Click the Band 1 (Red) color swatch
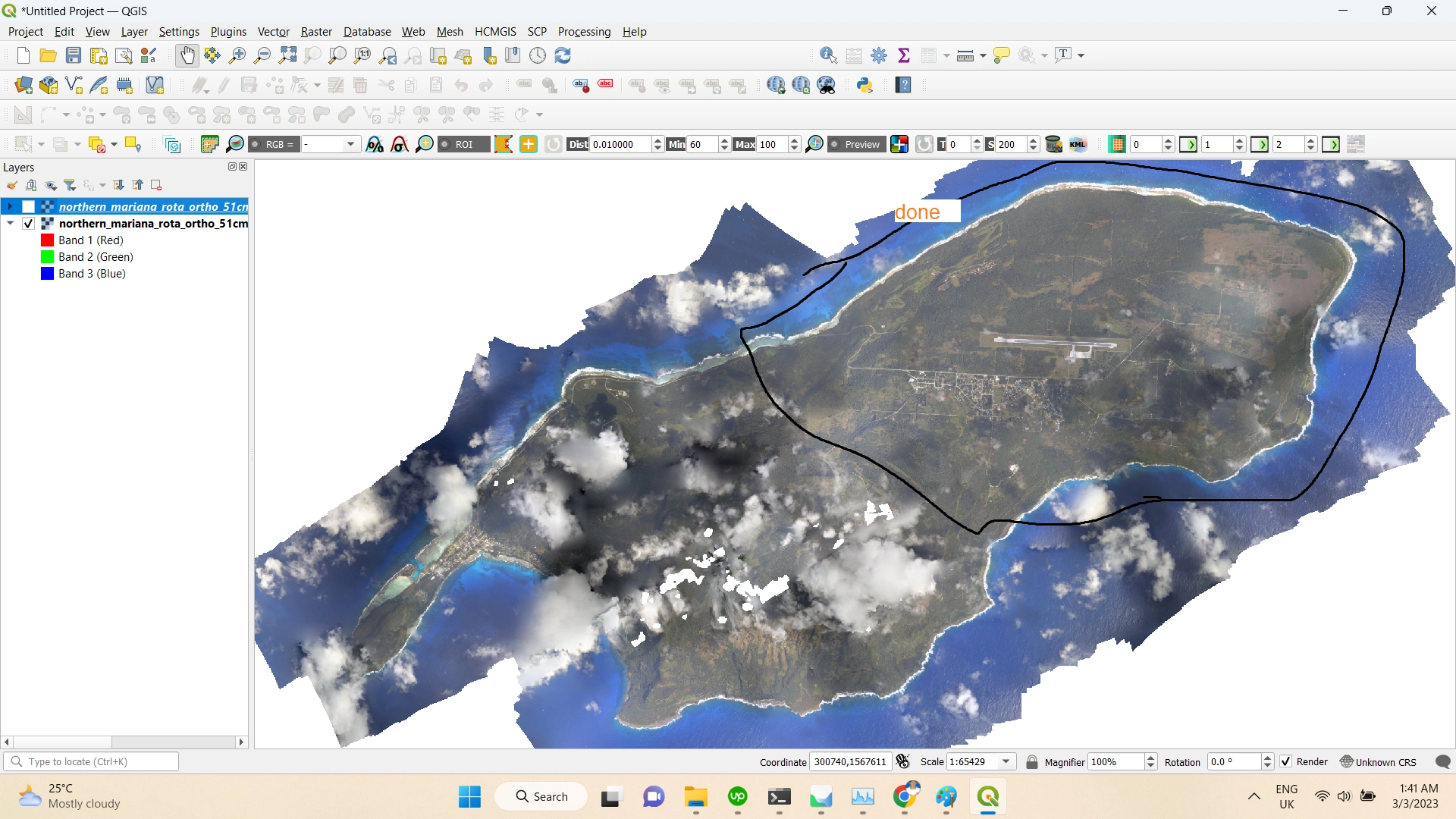This screenshot has height=819, width=1456. [x=48, y=240]
